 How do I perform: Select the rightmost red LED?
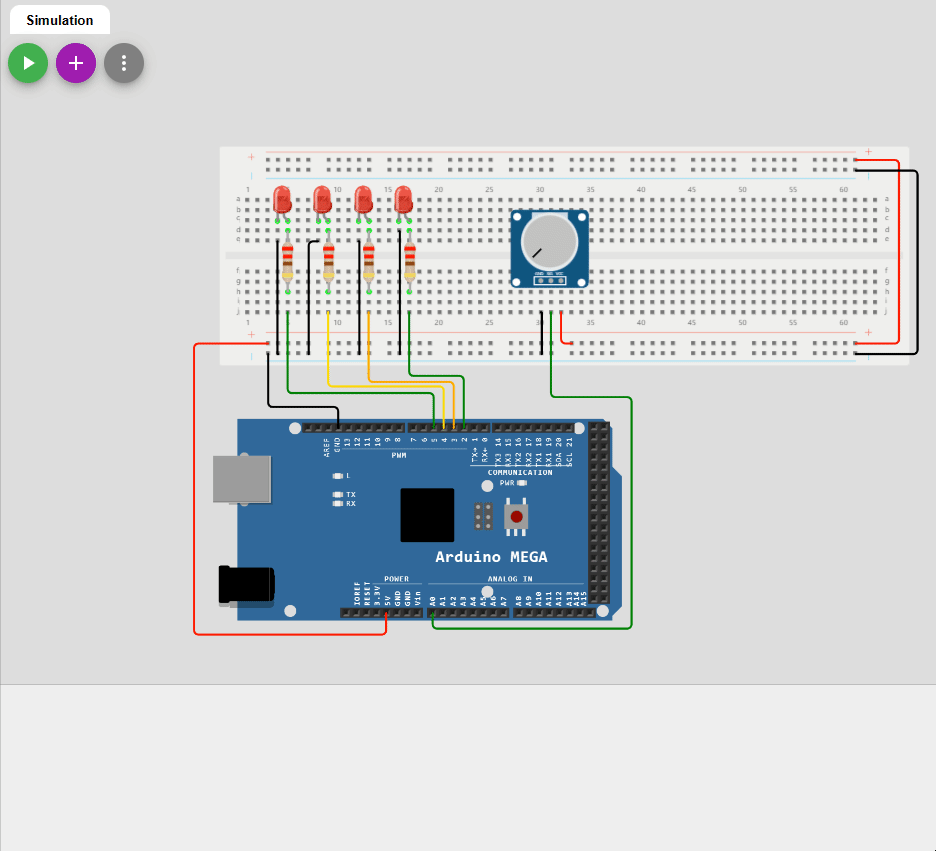coord(404,199)
